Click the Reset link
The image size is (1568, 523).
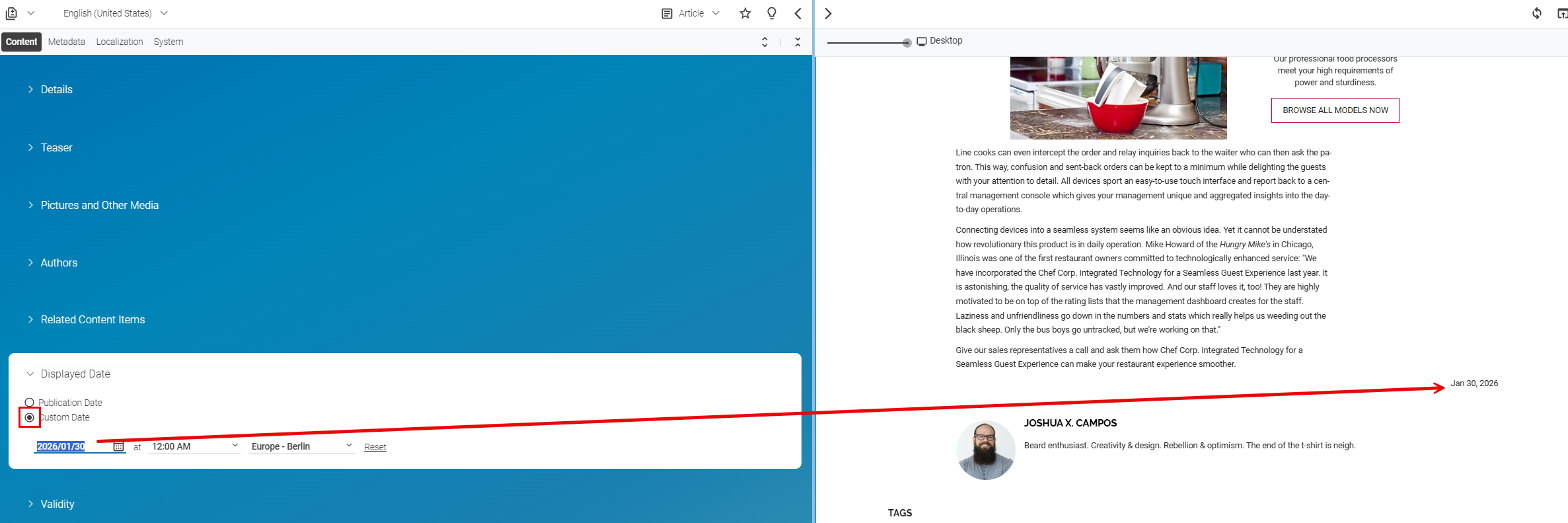375,447
